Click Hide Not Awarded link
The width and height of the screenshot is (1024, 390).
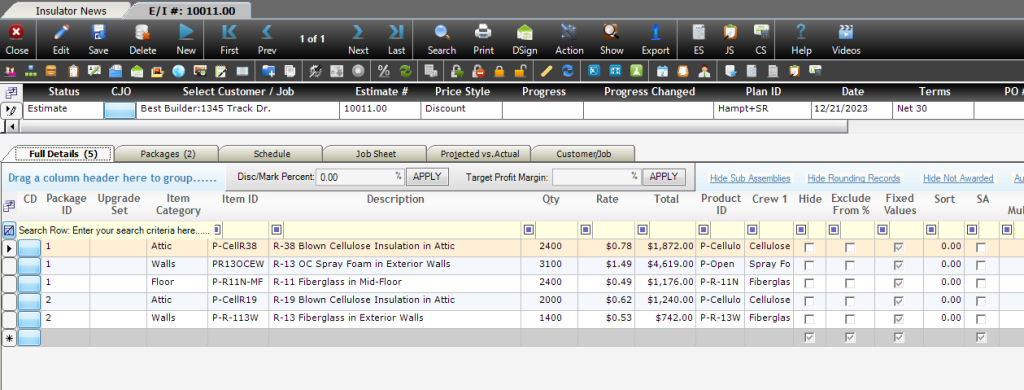[x=958, y=178]
